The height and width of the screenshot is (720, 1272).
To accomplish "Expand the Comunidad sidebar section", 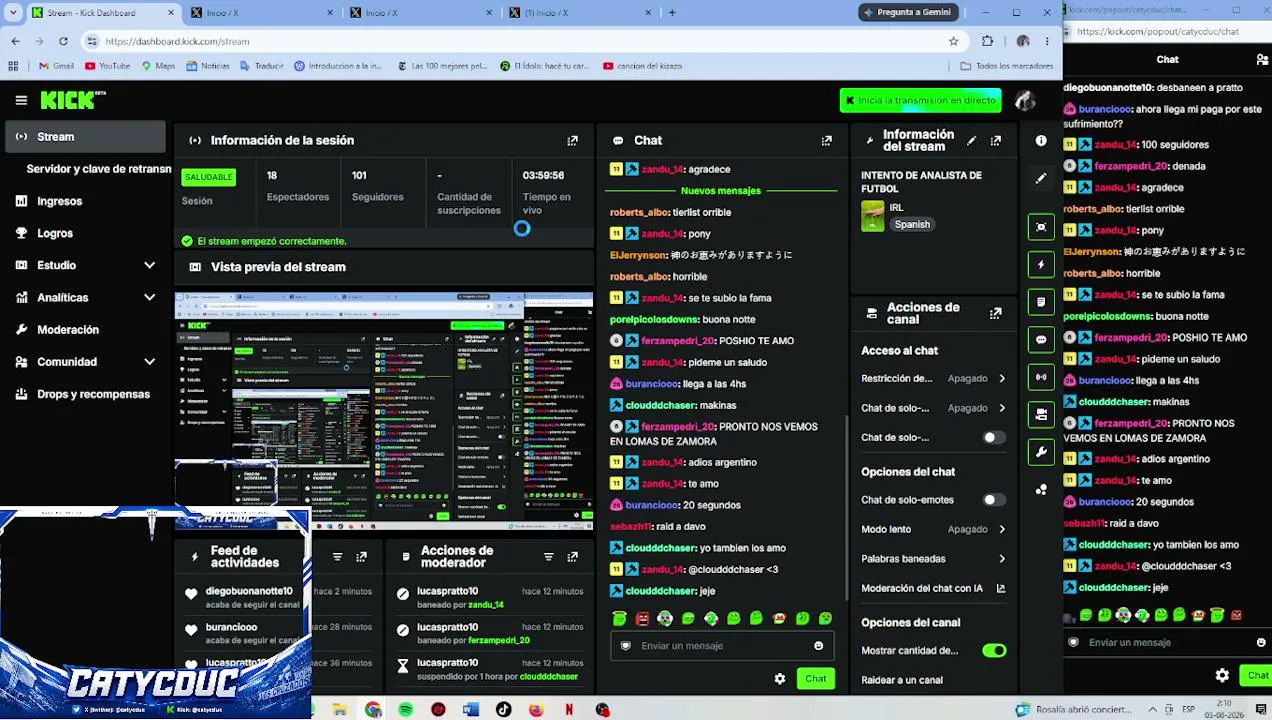I will coord(149,362).
